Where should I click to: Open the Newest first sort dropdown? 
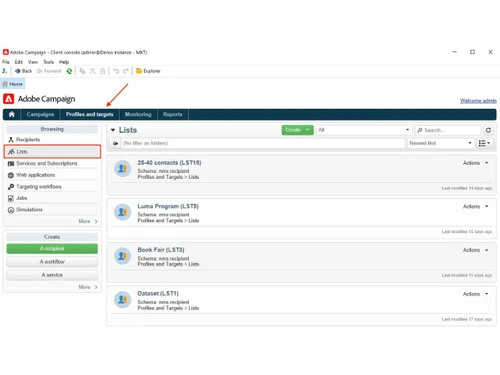pyautogui.click(x=441, y=143)
